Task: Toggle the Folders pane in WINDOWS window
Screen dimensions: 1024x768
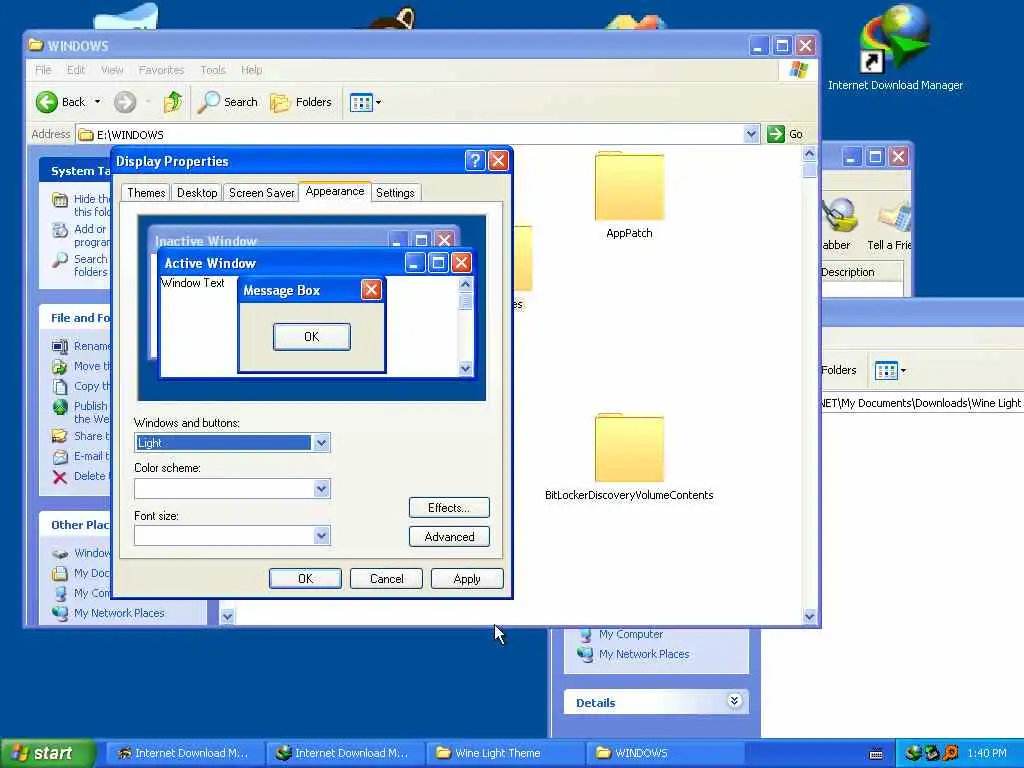Action: pyautogui.click(x=301, y=102)
